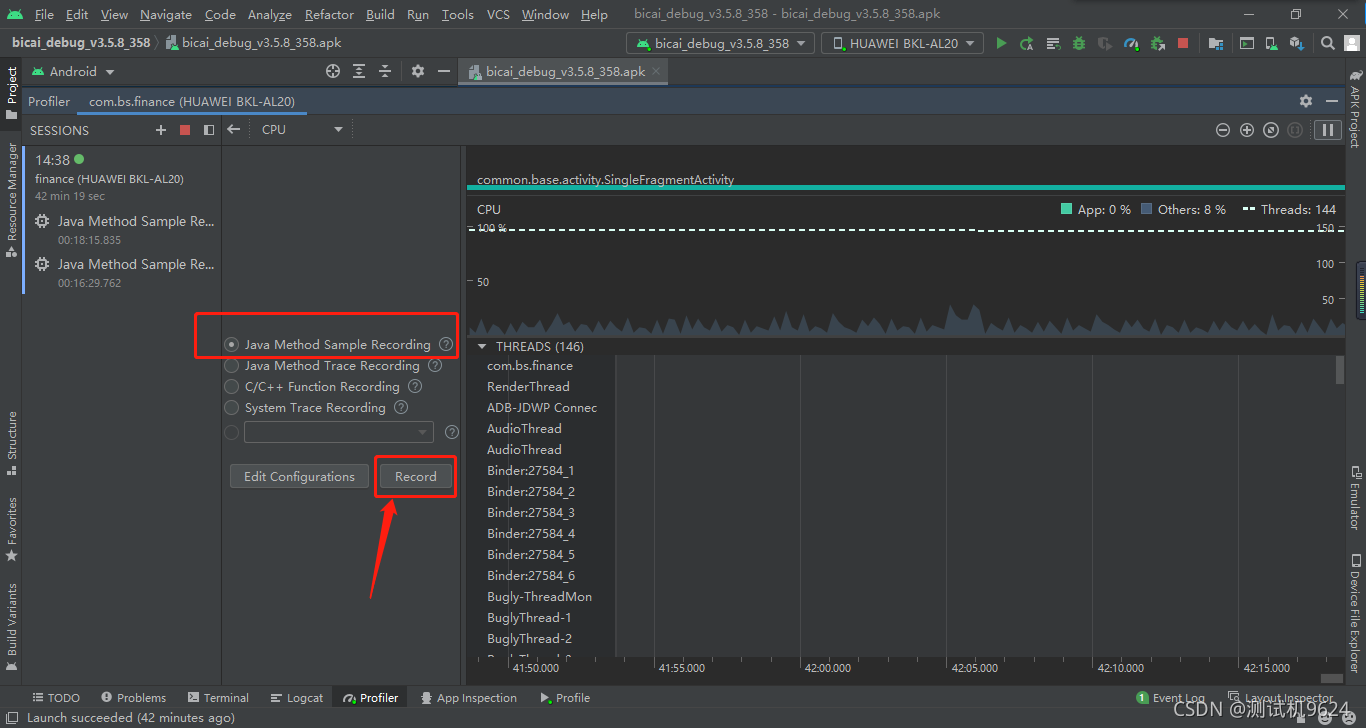Stop the current profiling session

185,130
